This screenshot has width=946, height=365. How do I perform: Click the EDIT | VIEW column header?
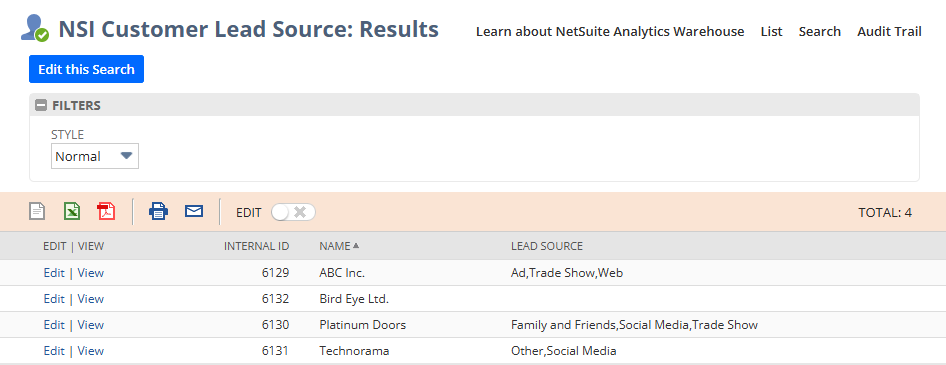[74, 246]
